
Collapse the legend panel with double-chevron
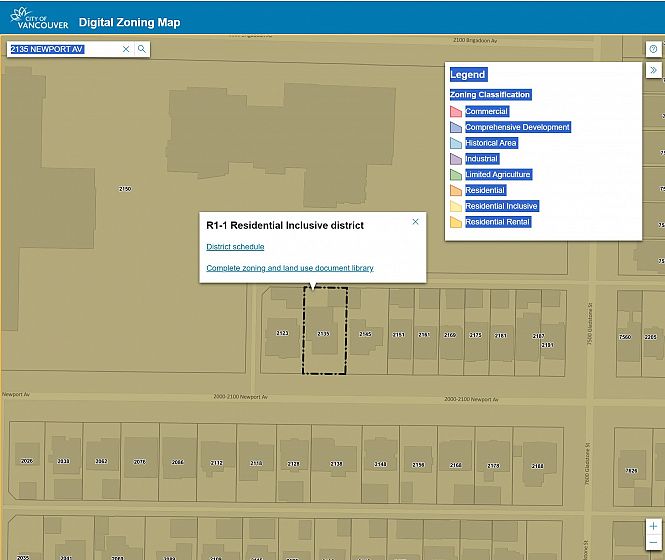pos(653,70)
